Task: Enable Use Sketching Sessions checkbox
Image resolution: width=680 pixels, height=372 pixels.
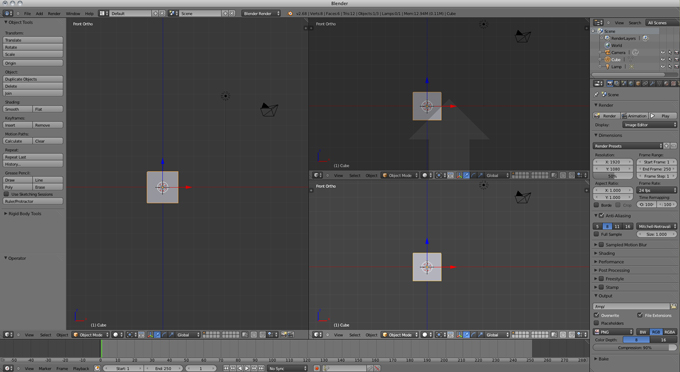Action: [7, 194]
